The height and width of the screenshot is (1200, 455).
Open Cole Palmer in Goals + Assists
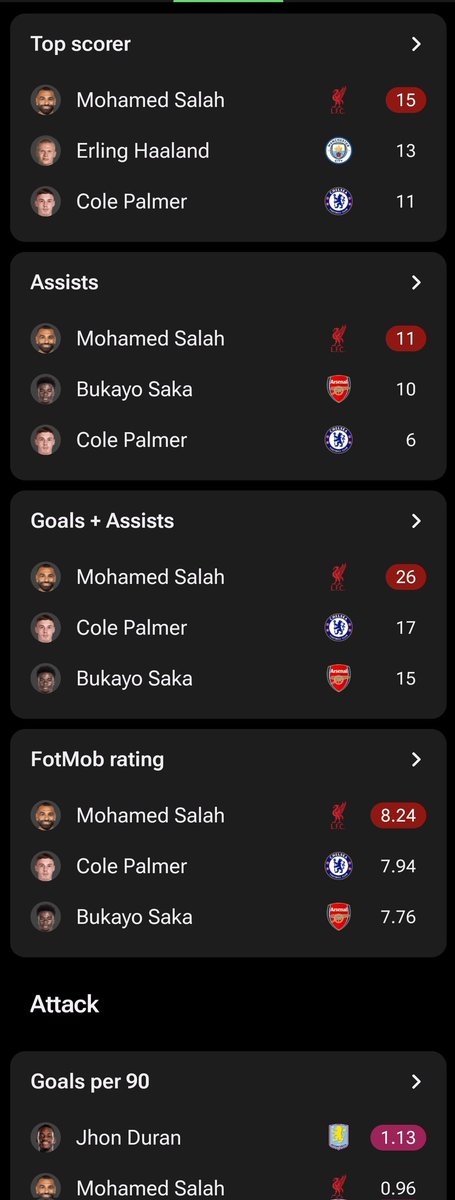click(x=227, y=628)
